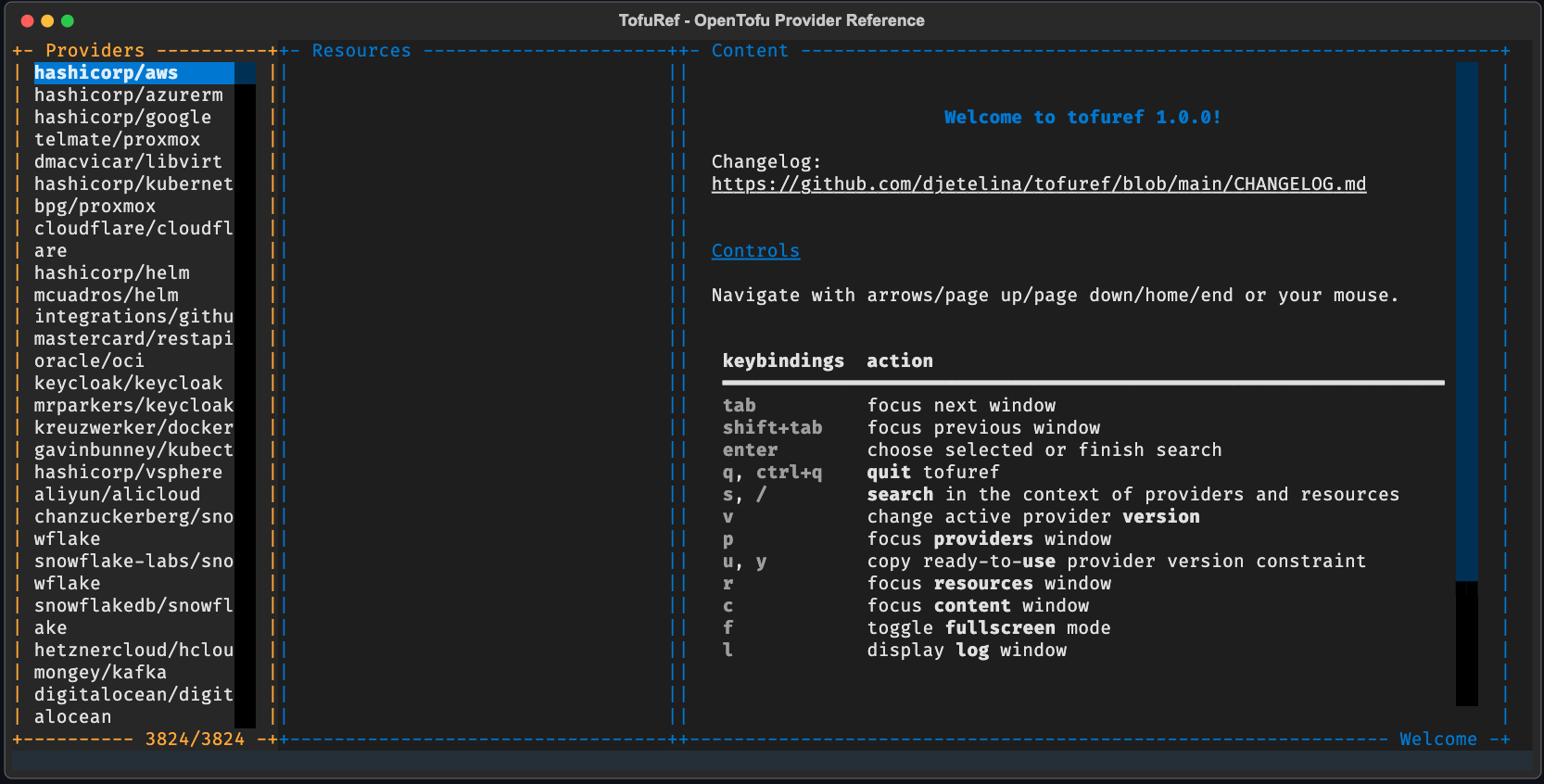Select hetznercloud/hcloud provider entry
This screenshot has width=1544, height=784.
point(134,651)
